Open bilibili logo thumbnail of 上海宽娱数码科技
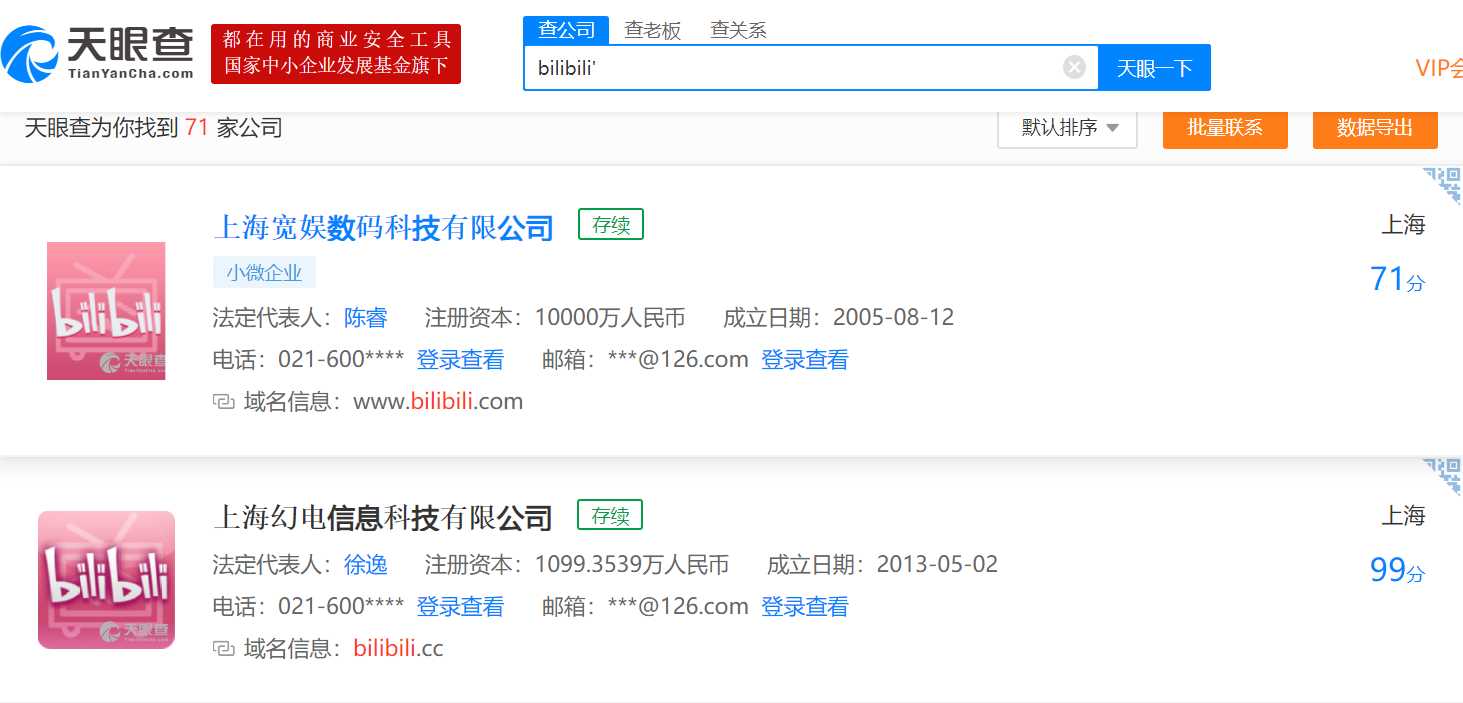Screen dimensions: 1463x703 click(x=106, y=311)
